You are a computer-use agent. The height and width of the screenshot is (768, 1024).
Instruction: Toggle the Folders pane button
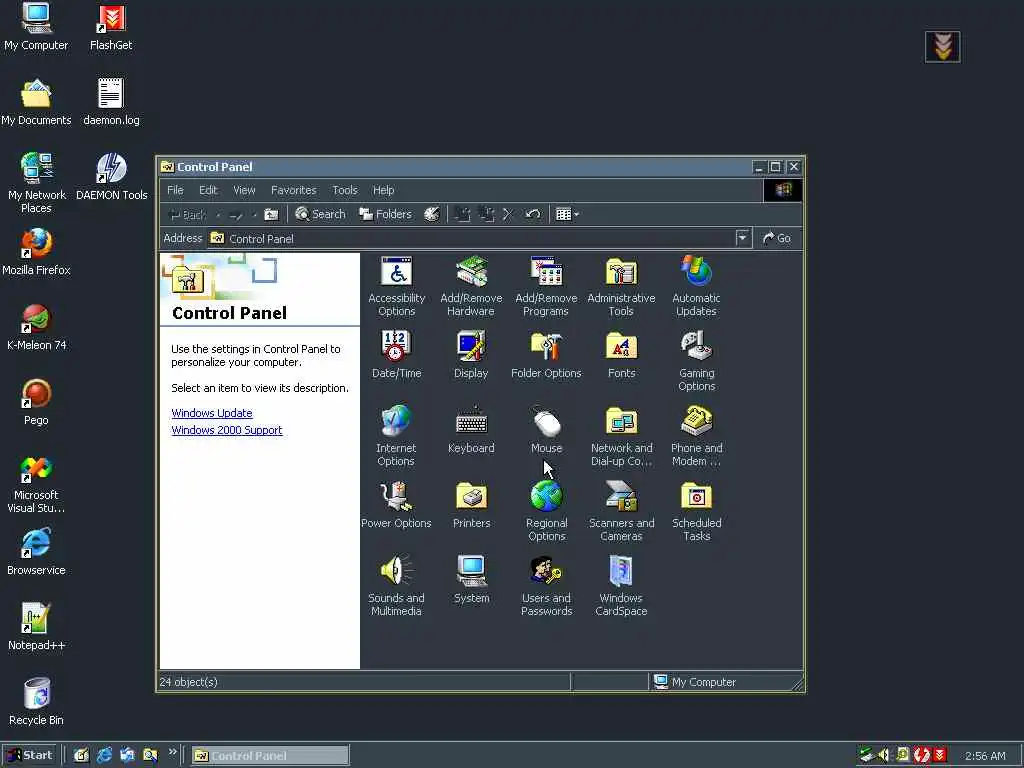click(x=385, y=214)
